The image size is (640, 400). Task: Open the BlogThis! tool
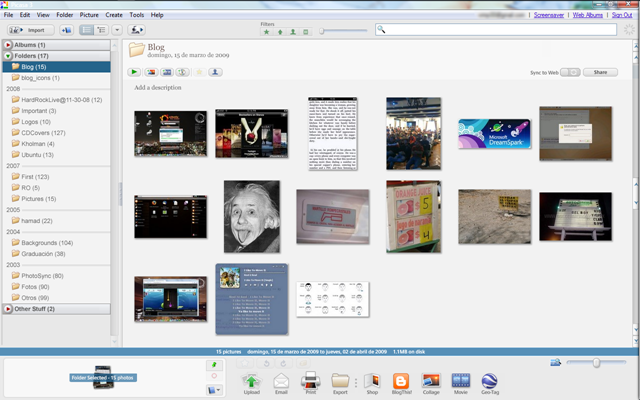coord(401,384)
